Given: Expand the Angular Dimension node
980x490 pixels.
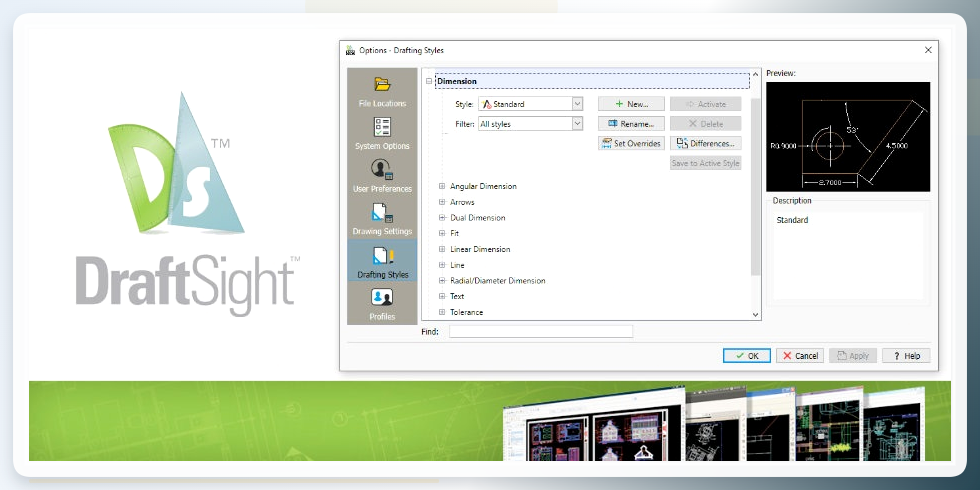Looking at the screenshot, I should 442,186.
